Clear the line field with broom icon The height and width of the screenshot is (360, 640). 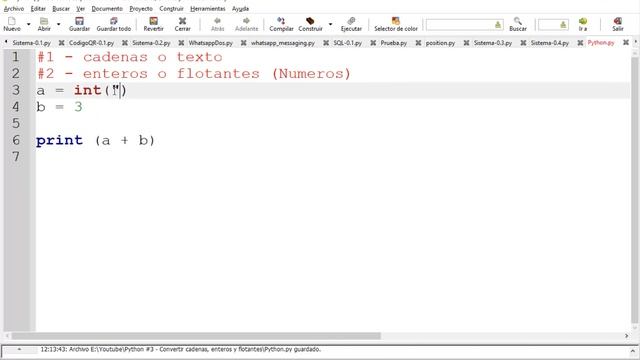point(563,25)
